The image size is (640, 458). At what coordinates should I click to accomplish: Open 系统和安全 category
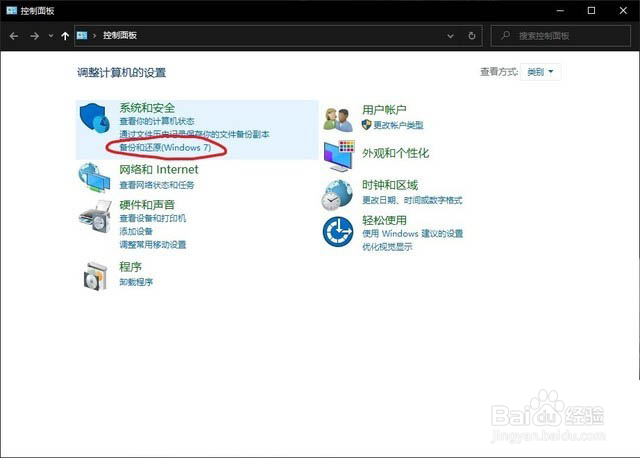[147, 108]
